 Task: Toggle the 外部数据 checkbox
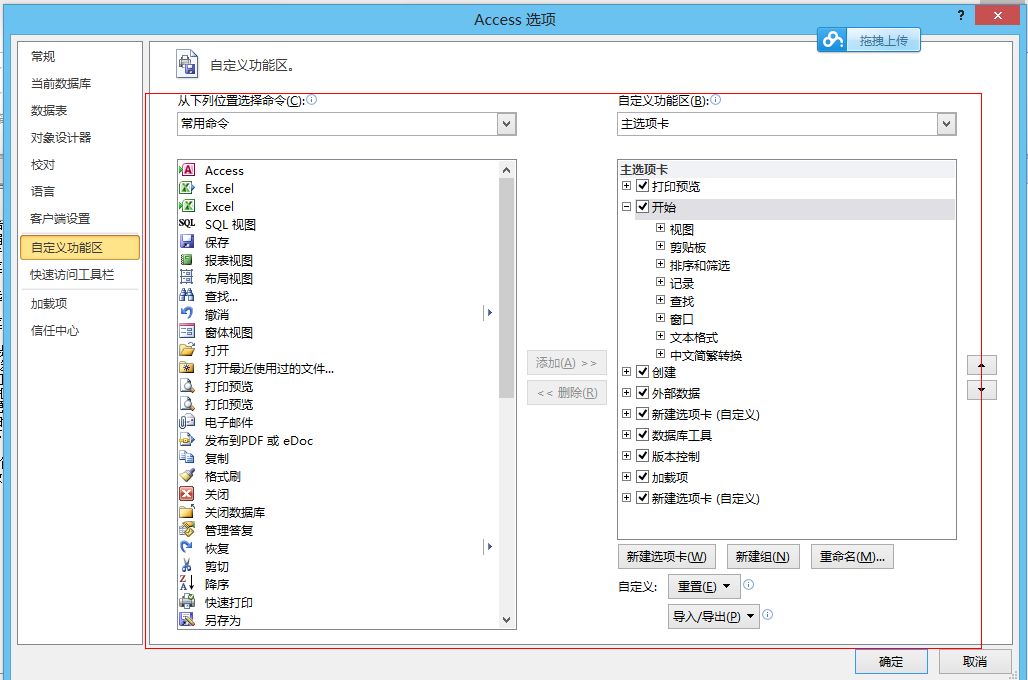pyautogui.click(x=642, y=393)
